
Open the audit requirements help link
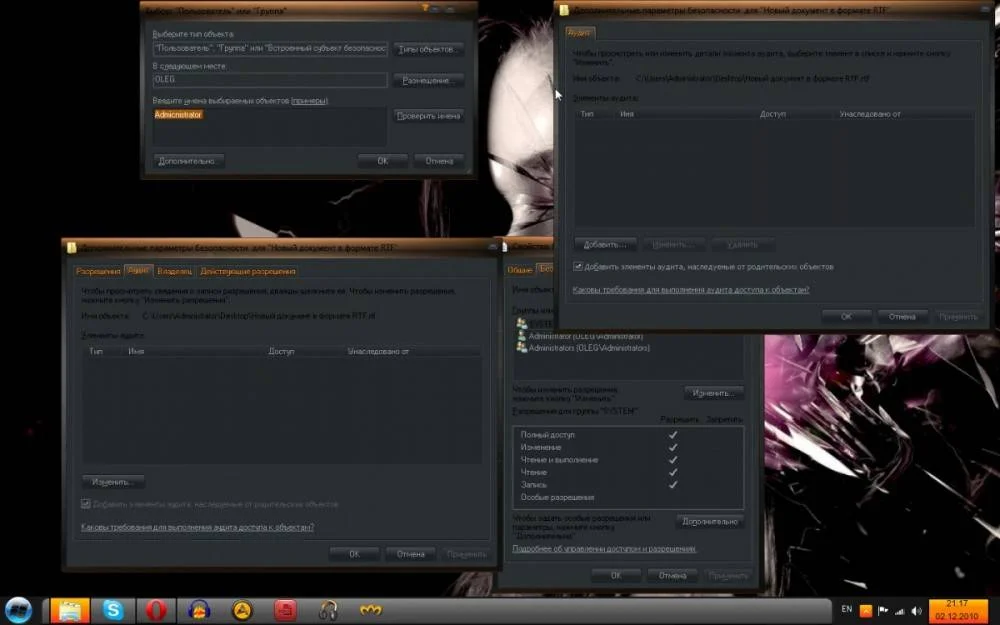[x=690, y=290]
